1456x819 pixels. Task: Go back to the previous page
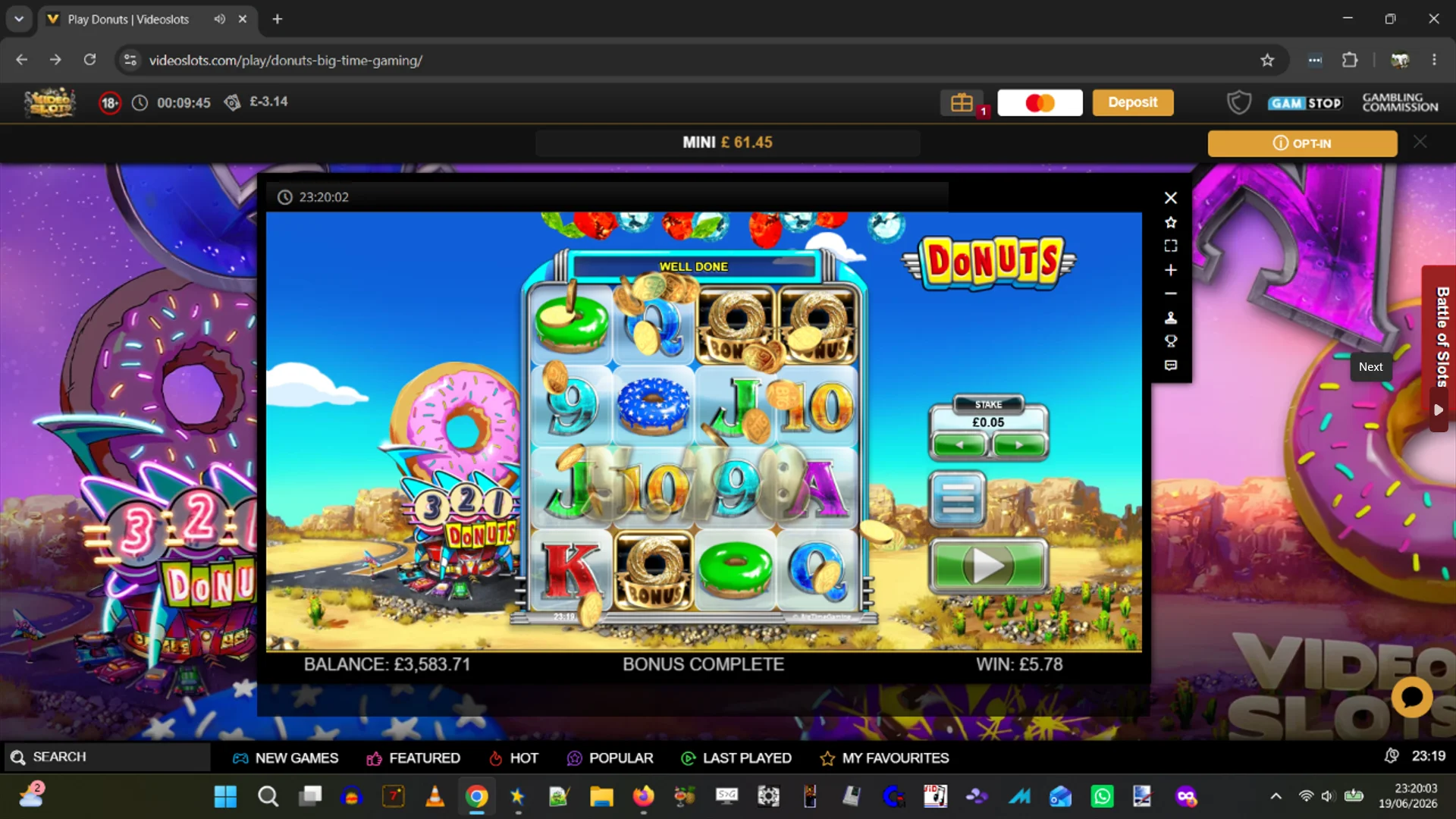click(x=22, y=60)
